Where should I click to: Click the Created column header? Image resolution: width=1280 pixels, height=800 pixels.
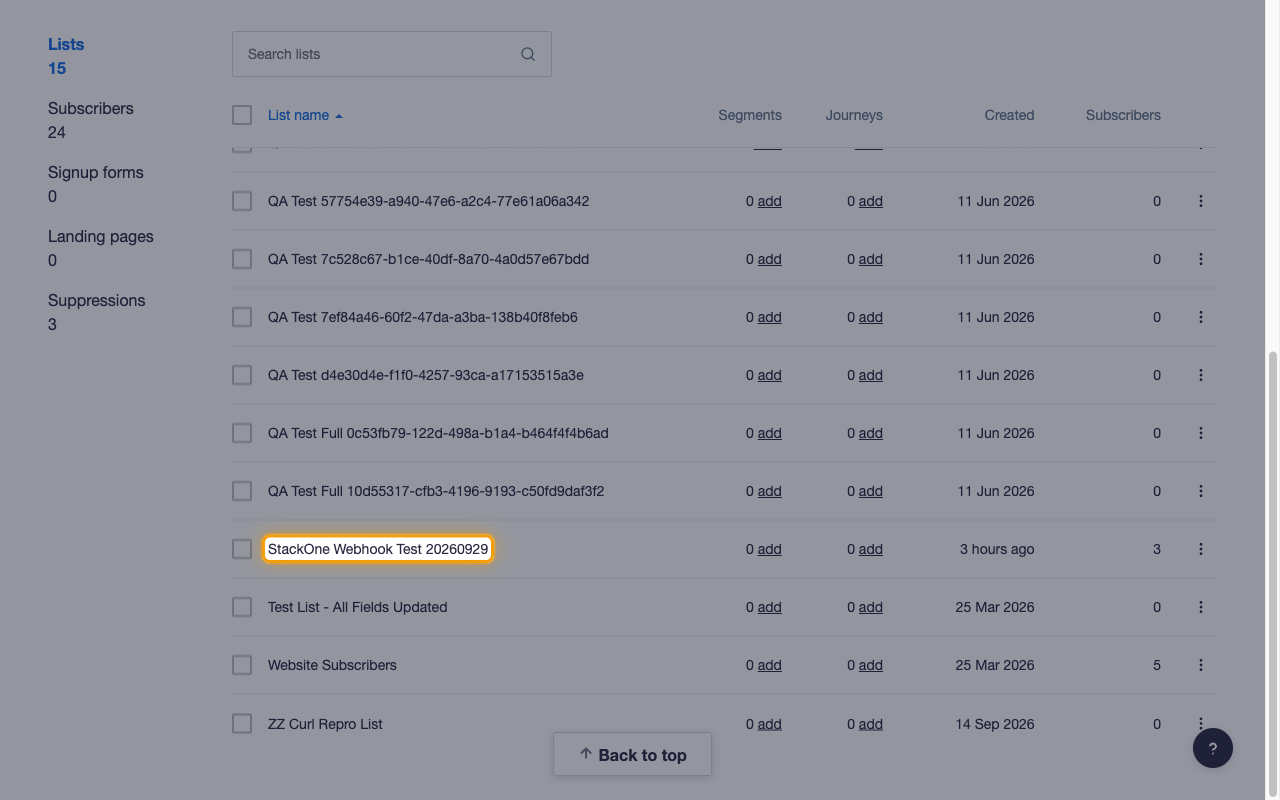coord(1009,115)
